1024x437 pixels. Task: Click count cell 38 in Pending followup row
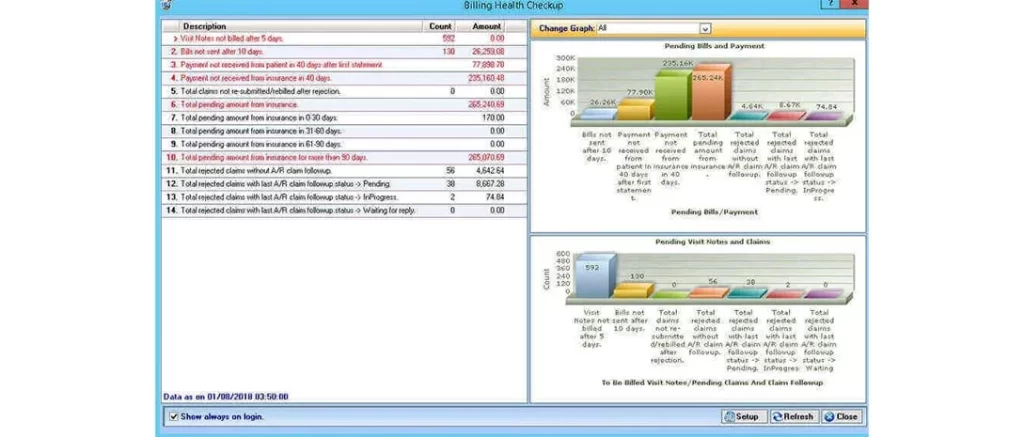[451, 184]
